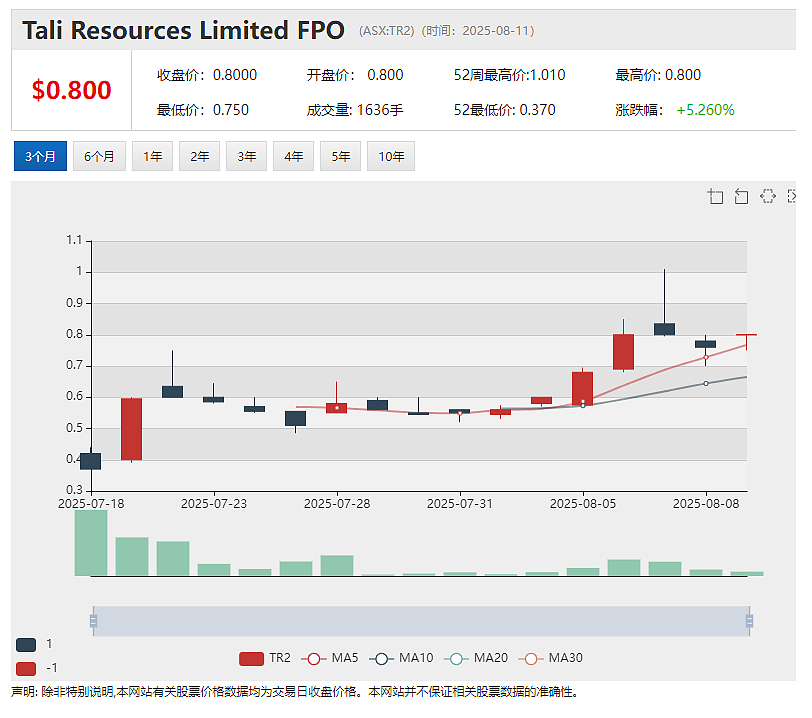Click the candle with wick reaching 1.0

[664, 329]
